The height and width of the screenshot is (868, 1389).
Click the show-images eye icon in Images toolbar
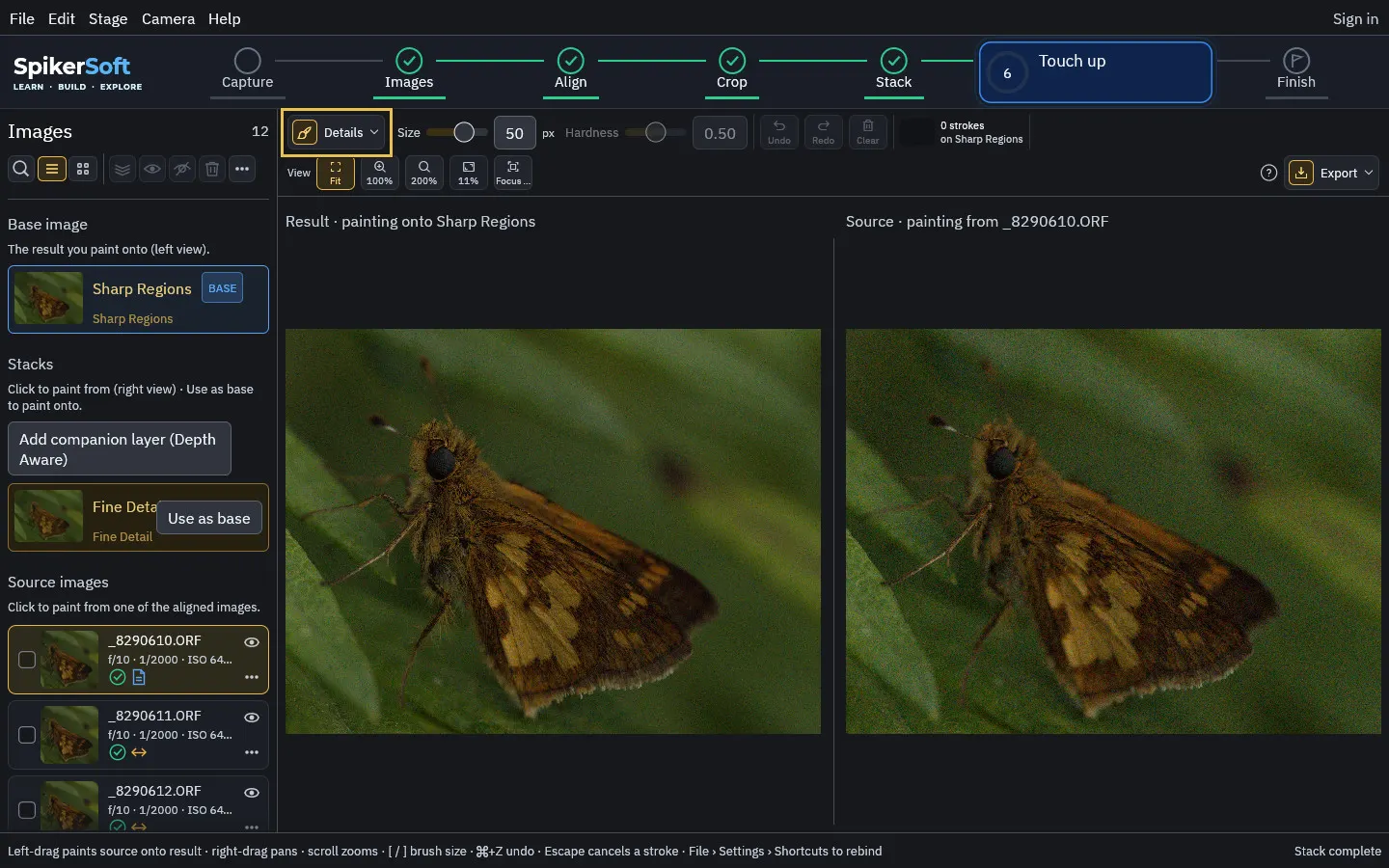(x=152, y=169)
